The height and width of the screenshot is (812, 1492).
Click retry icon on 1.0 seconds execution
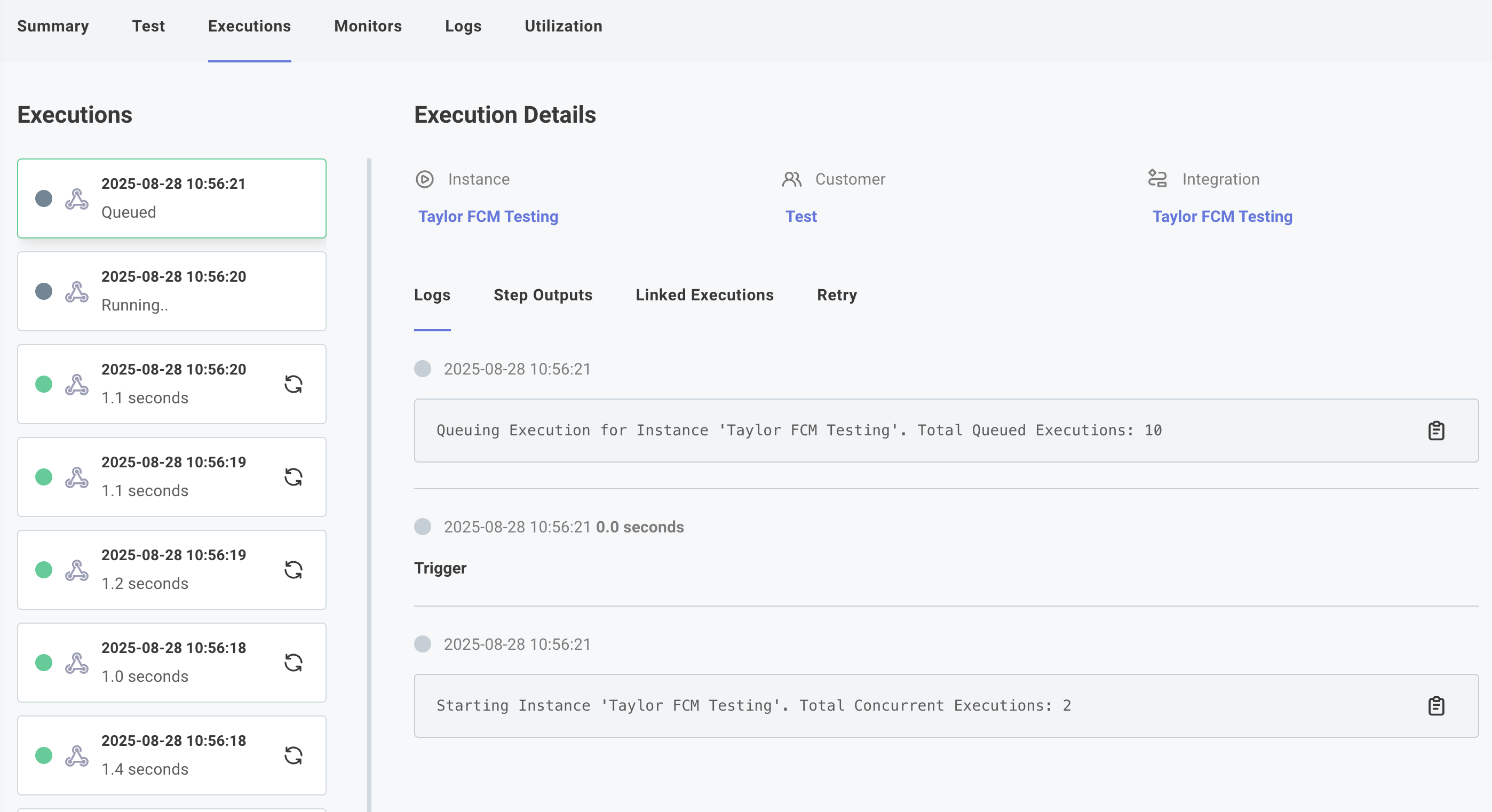pos(293,663)
